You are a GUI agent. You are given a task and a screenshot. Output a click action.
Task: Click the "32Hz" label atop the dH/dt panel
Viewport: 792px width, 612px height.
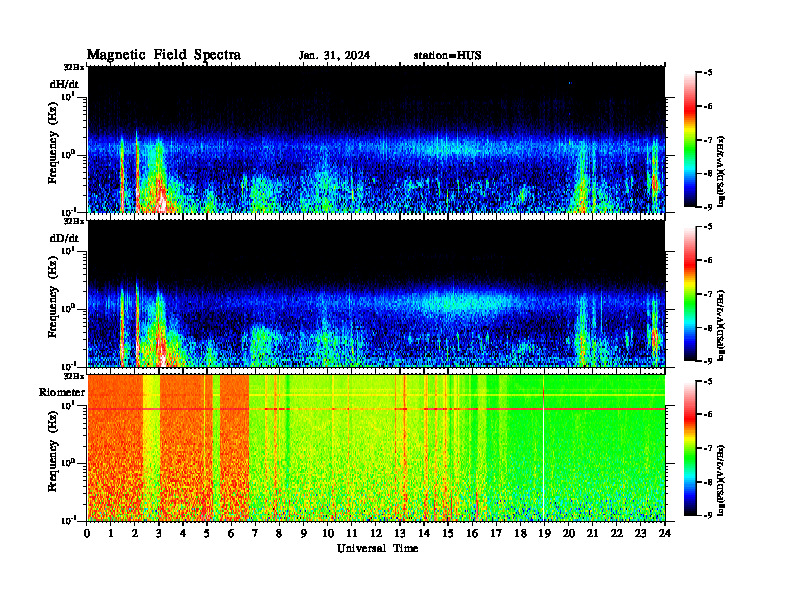point(74,67)
